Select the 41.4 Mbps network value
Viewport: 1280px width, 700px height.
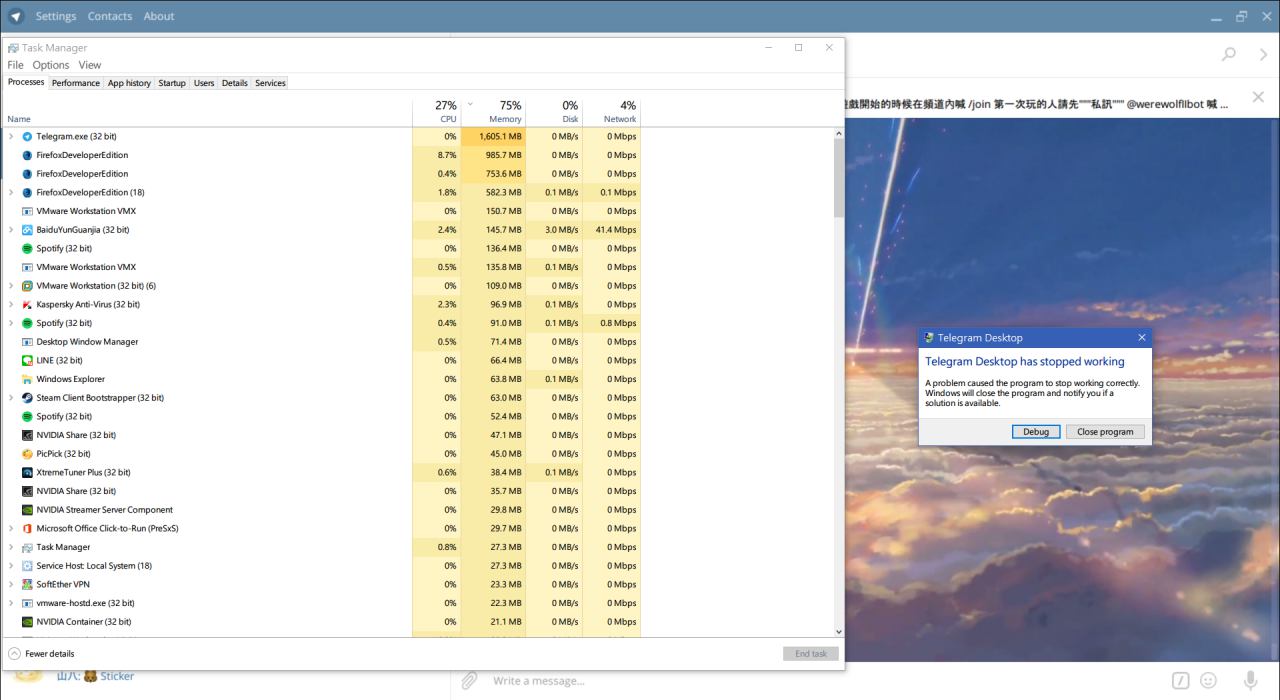pos(612,230)
